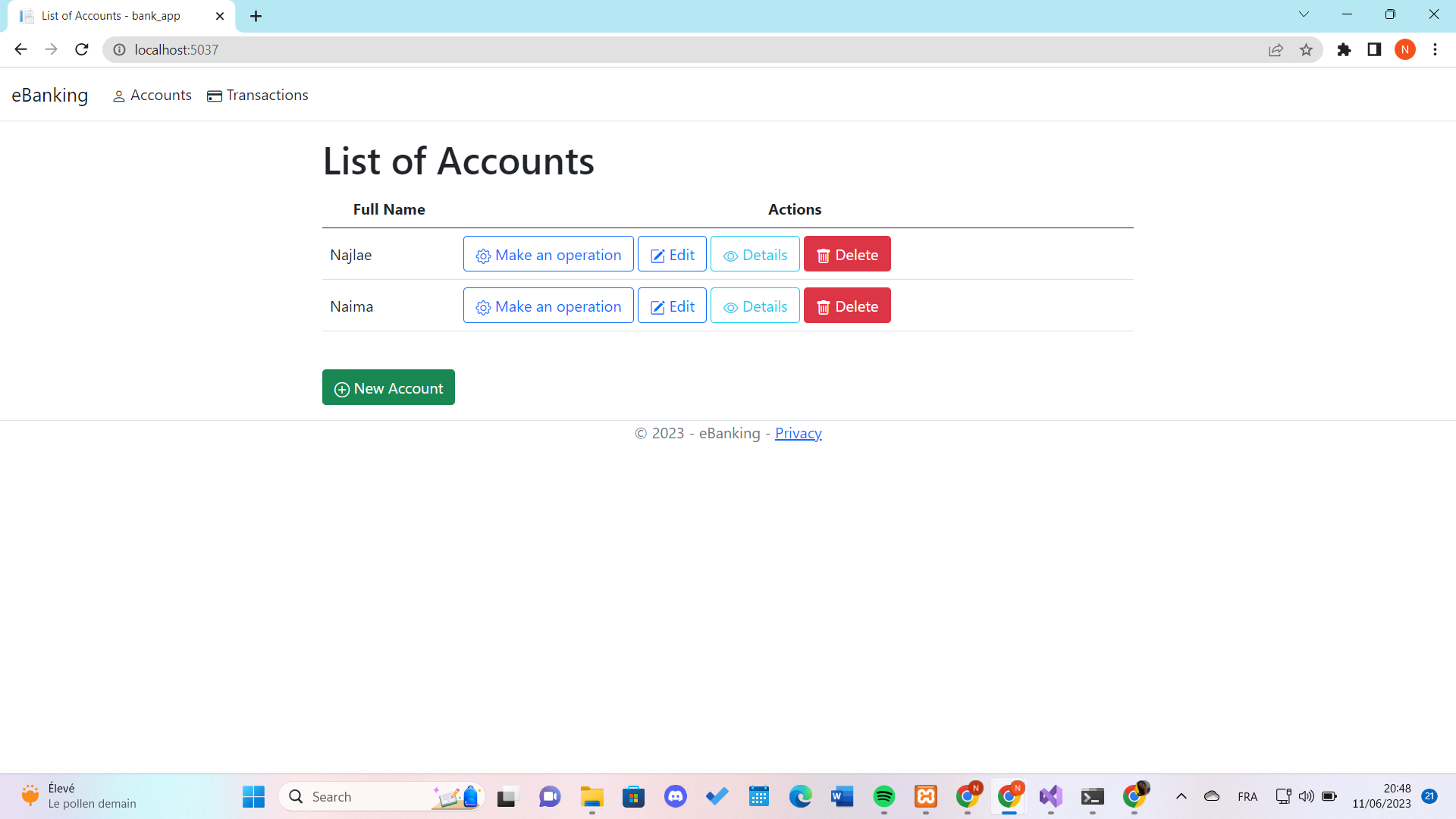
Task: Bookmark this page with star icon
Action: click(1306, 50)
